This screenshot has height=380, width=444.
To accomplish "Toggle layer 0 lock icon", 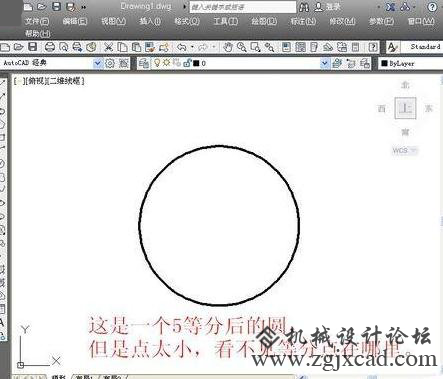I will point(187,63).
